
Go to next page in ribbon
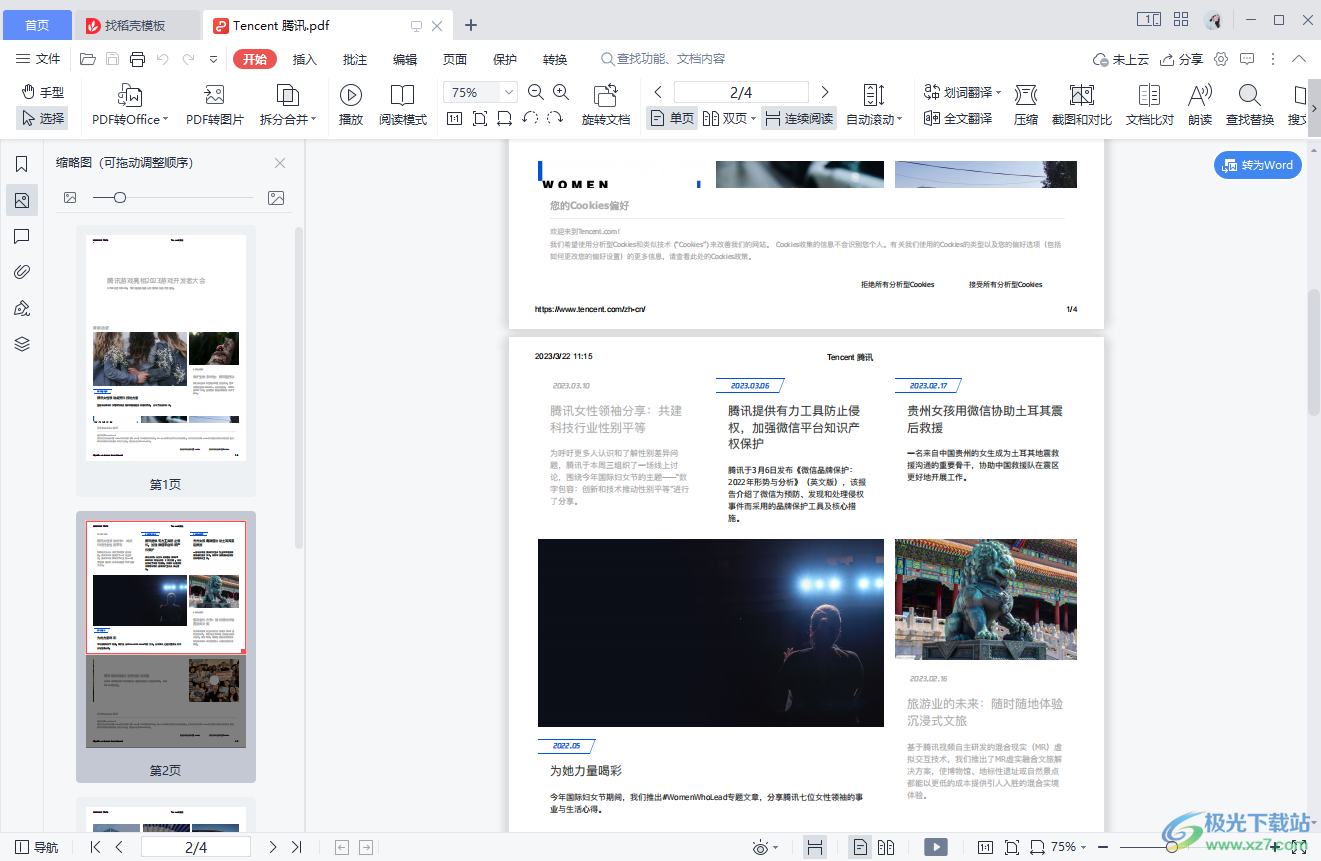[824, 92]
